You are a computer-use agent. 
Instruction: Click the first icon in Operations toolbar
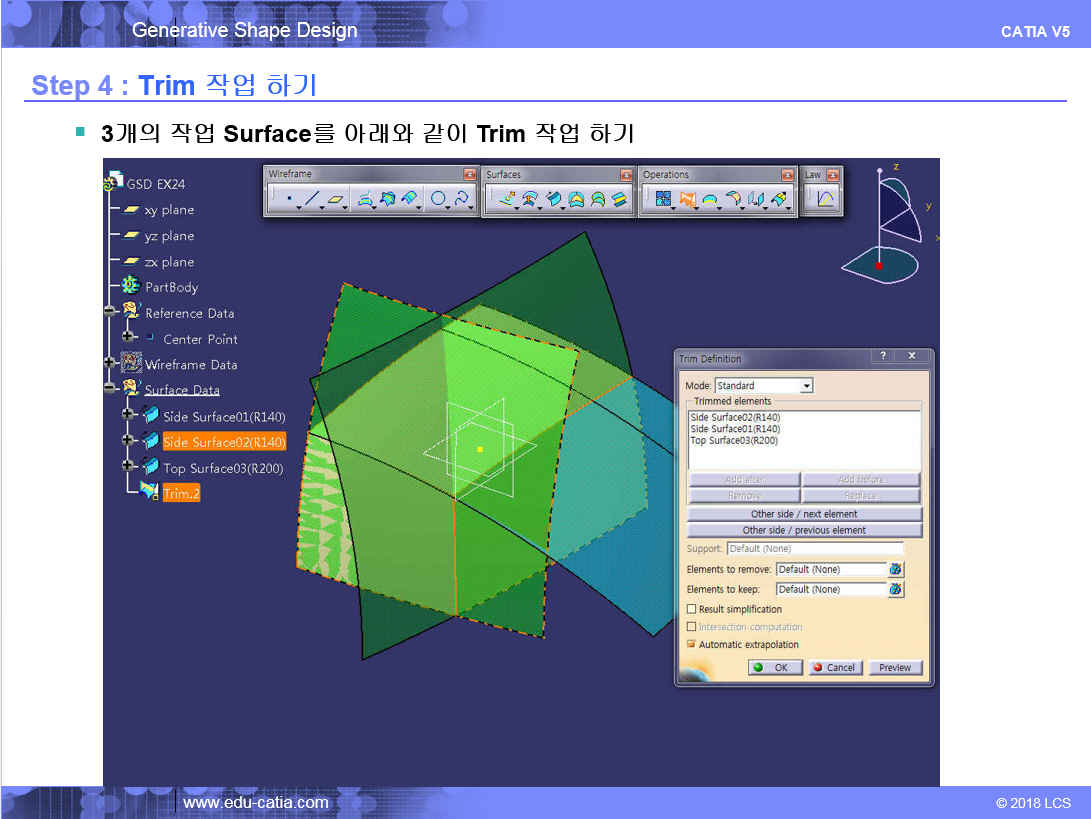[x=662, y=199]
